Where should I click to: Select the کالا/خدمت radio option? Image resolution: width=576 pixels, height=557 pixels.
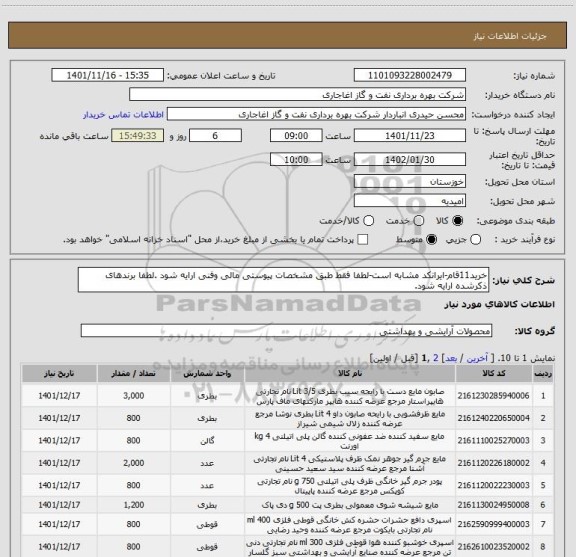pyautogui.click(x=368, y=220)
